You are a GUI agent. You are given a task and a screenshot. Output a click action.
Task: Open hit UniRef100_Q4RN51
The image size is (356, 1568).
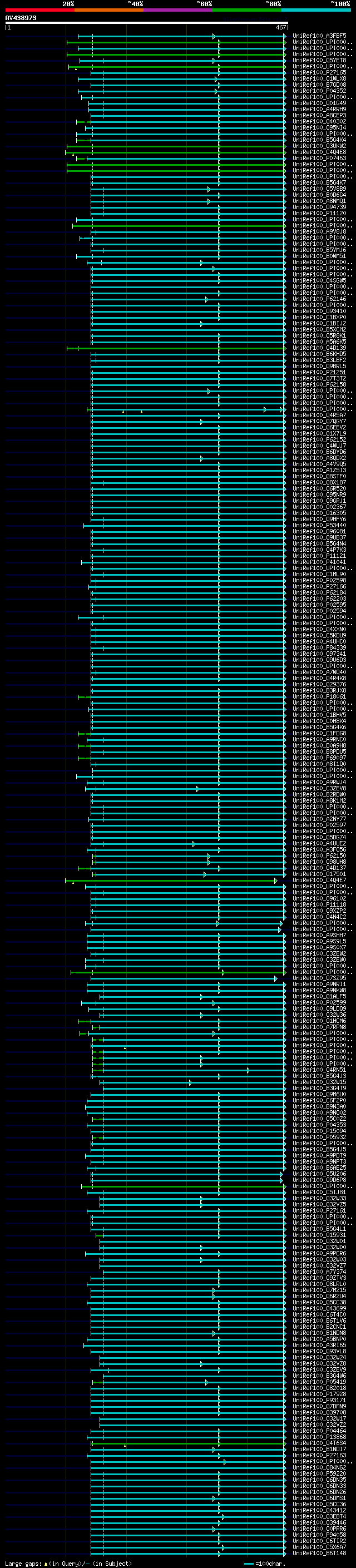click(319, 1070)
